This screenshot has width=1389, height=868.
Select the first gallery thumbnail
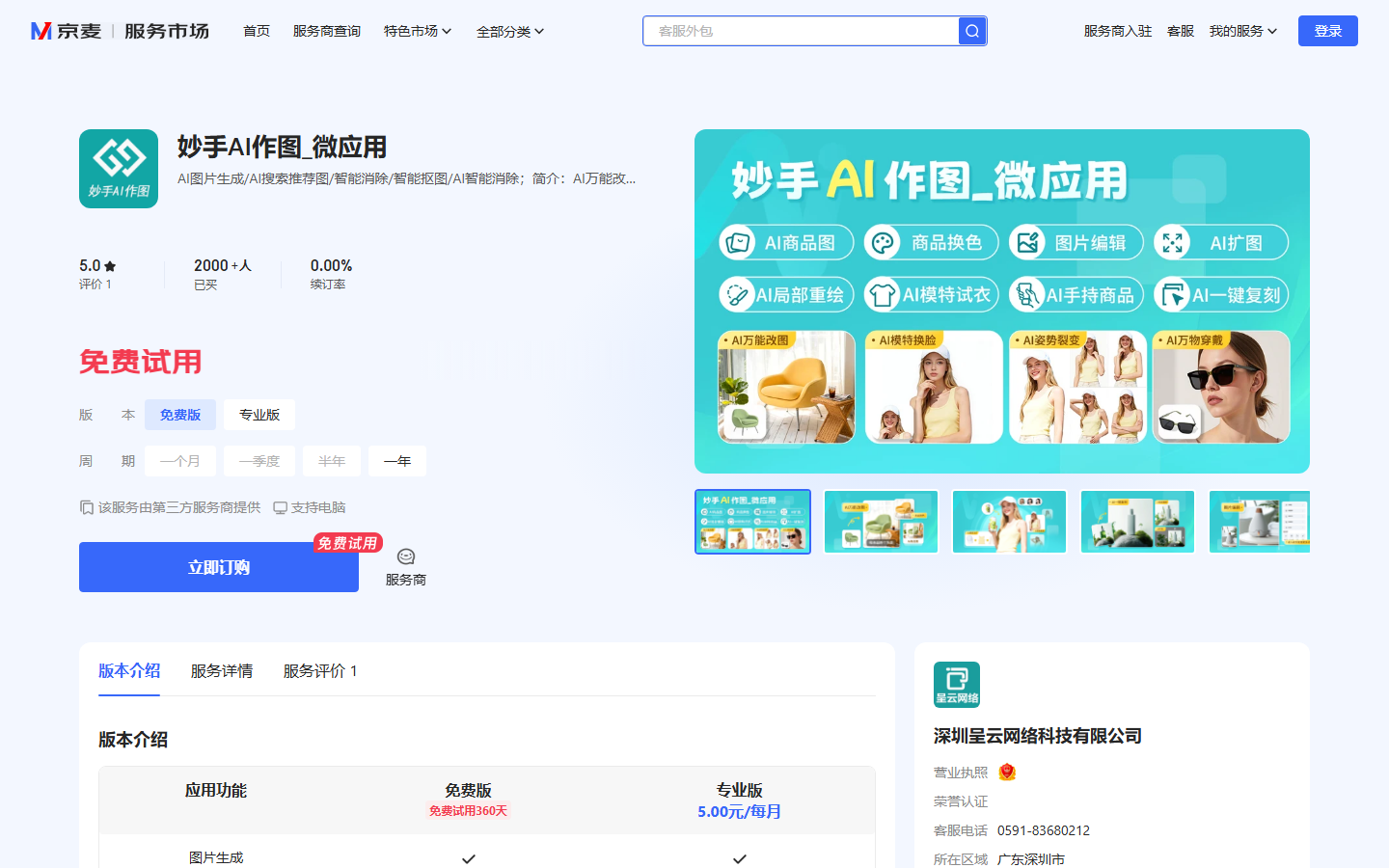pos(752,522)
